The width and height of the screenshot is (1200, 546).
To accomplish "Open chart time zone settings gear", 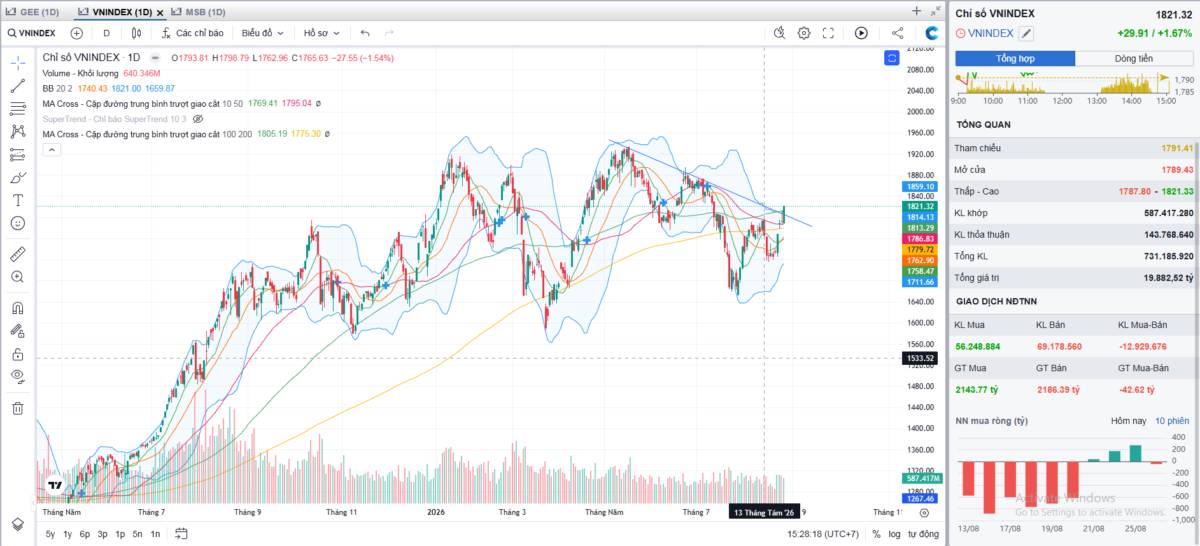I will click(x=923, y=513).
